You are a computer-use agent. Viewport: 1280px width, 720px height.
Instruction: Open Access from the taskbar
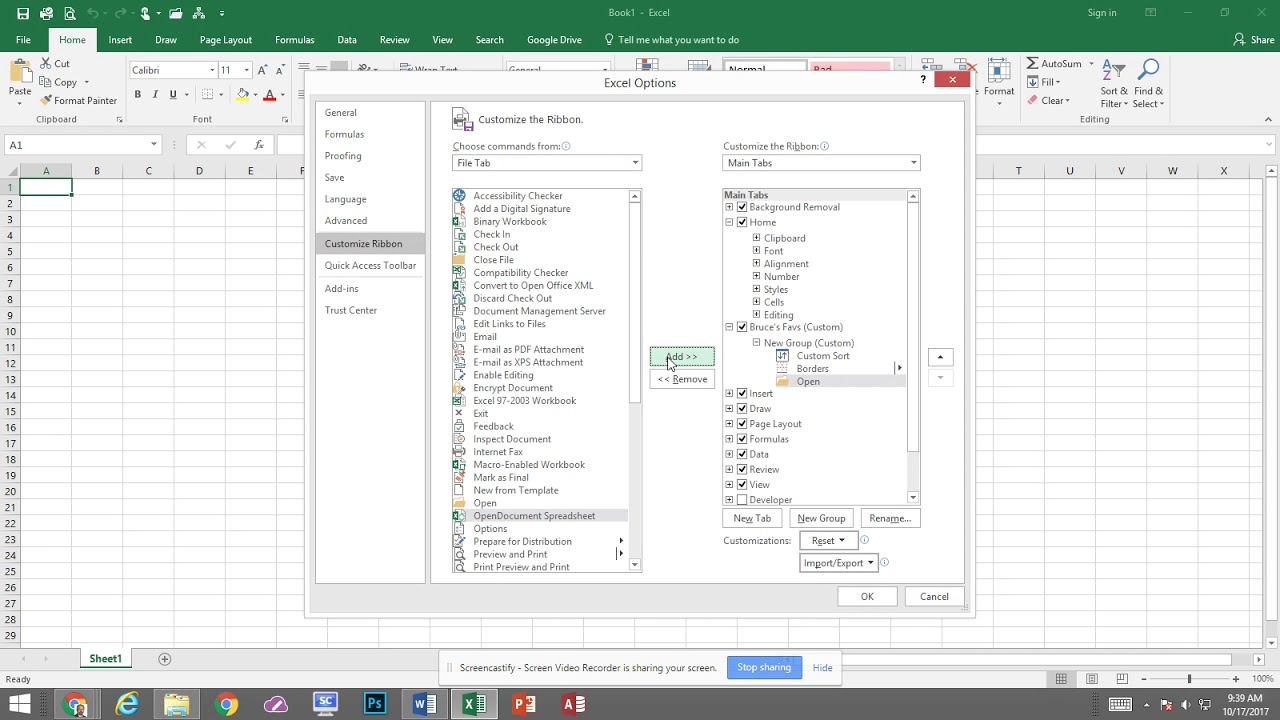(x=574, y=704)
